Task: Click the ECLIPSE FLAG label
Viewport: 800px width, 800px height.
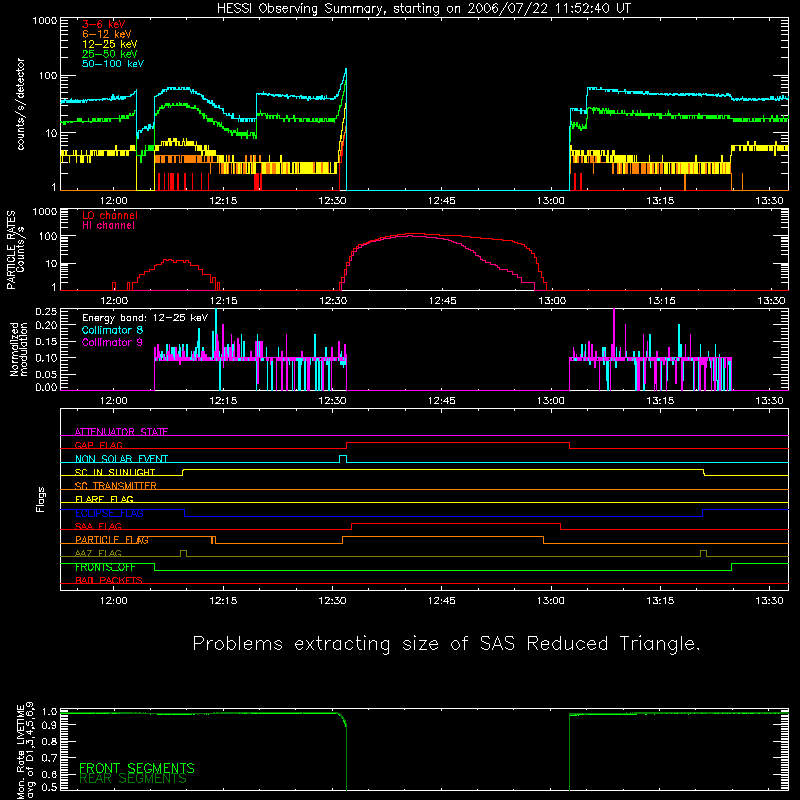Action: tap(109, 513)
